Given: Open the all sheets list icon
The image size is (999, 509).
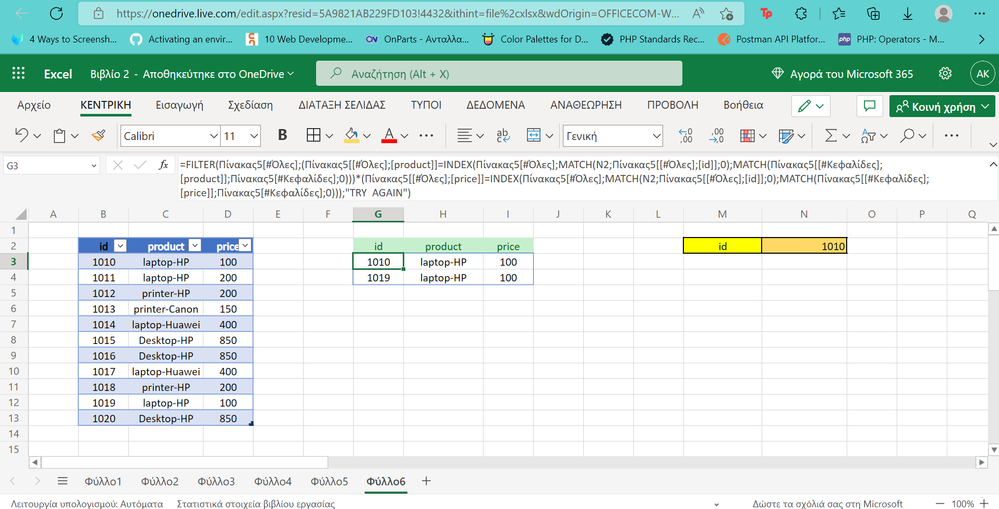Looking at the screenshot, I should click(62, 481).
